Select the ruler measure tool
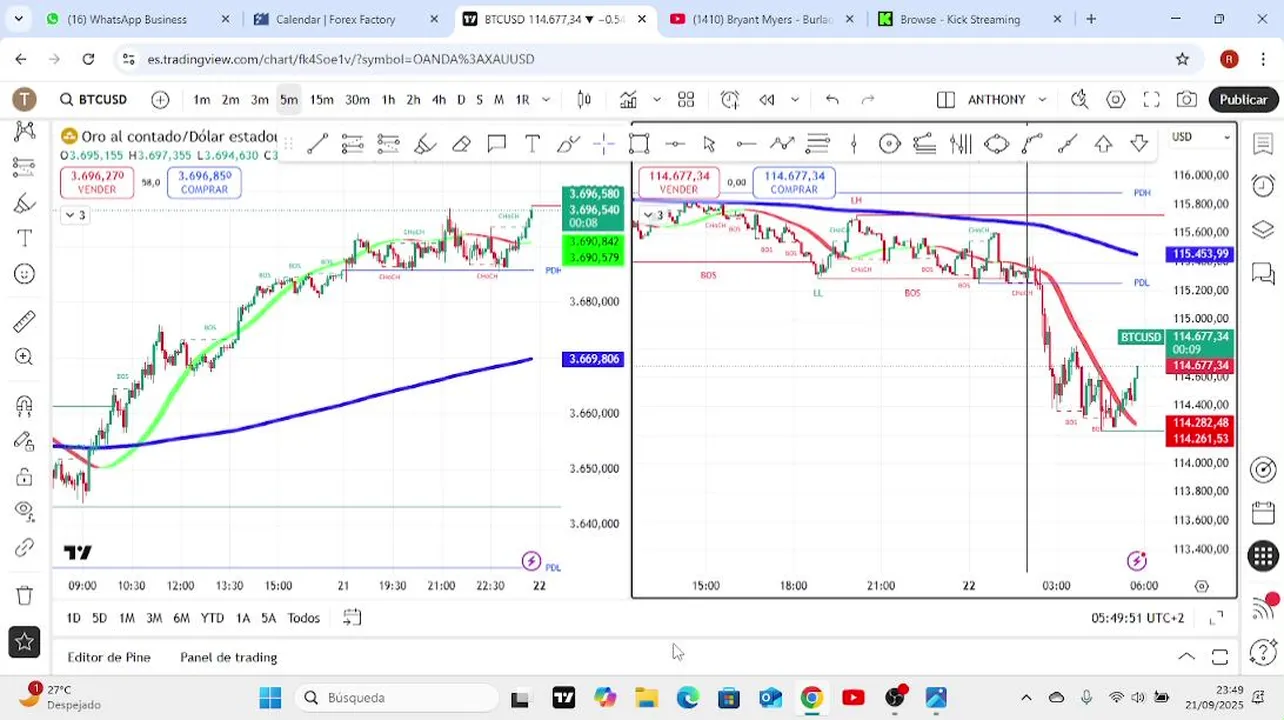Screen dimensions: 1284x720 [25, 321]
